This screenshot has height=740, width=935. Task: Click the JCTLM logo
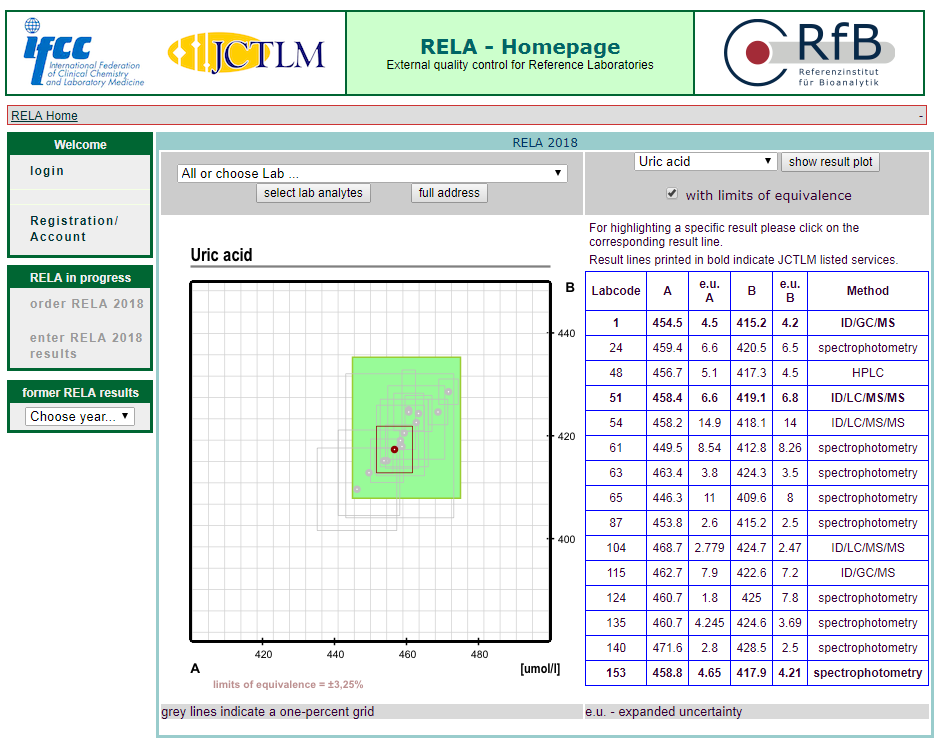[x=246, y=53]
